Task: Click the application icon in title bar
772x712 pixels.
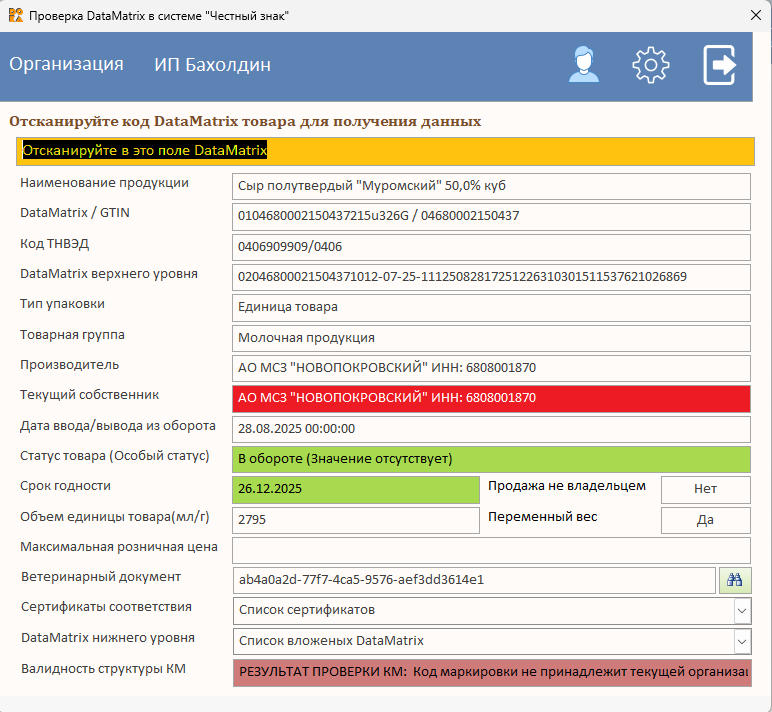Action: 16,15
